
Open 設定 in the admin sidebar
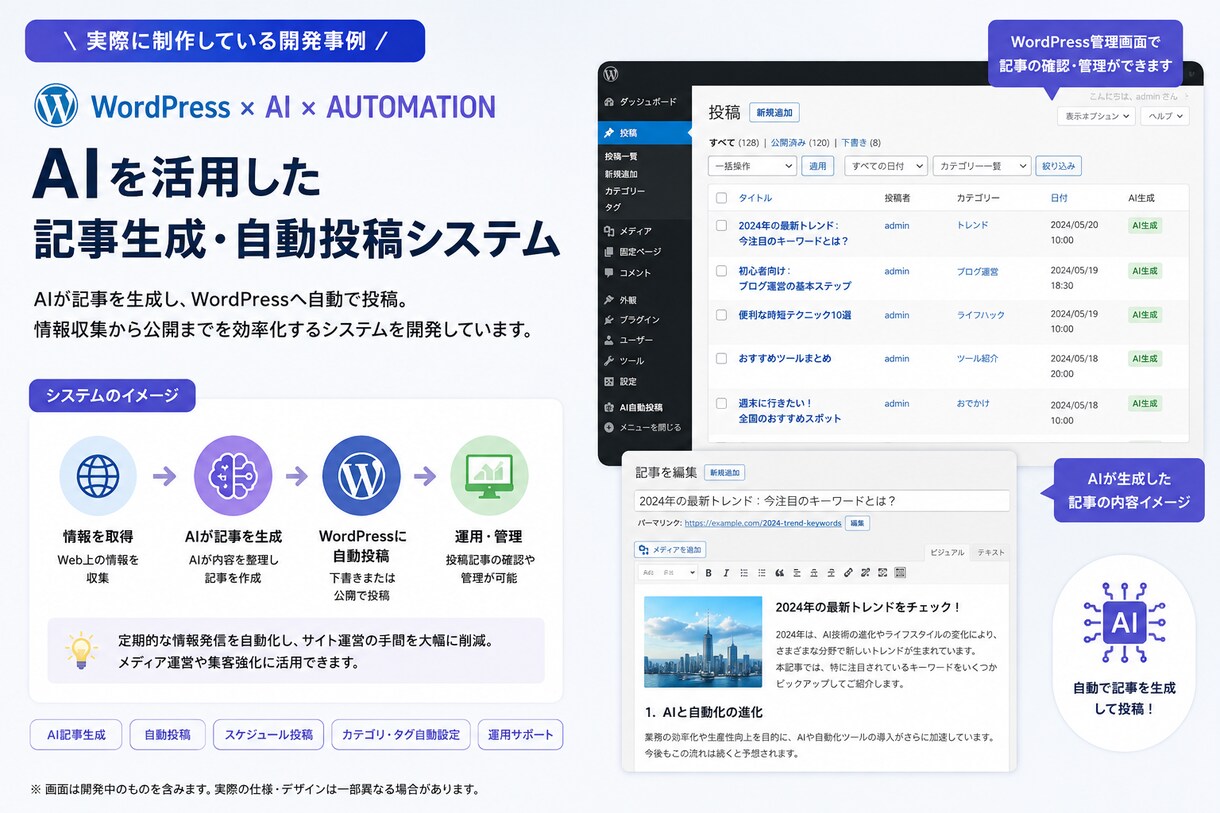pos(621,381)
